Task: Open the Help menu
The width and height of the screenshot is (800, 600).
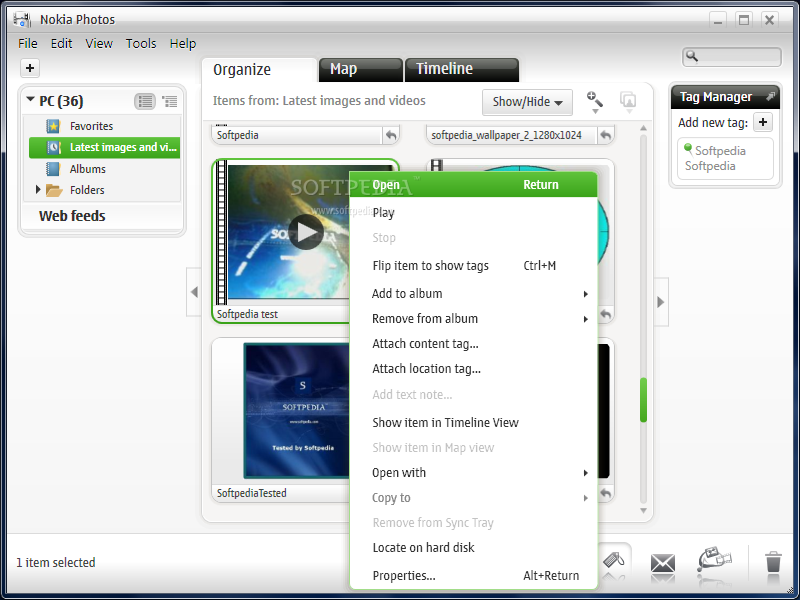Action: [183, 44]
